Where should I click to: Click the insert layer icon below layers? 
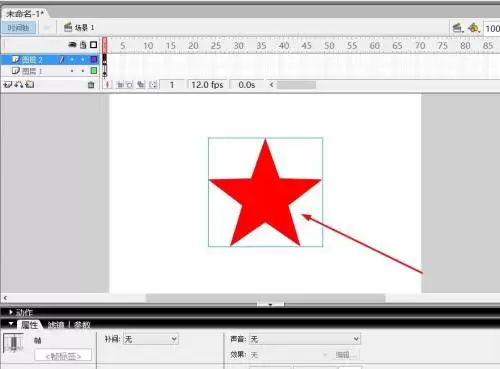click(7, 85)
